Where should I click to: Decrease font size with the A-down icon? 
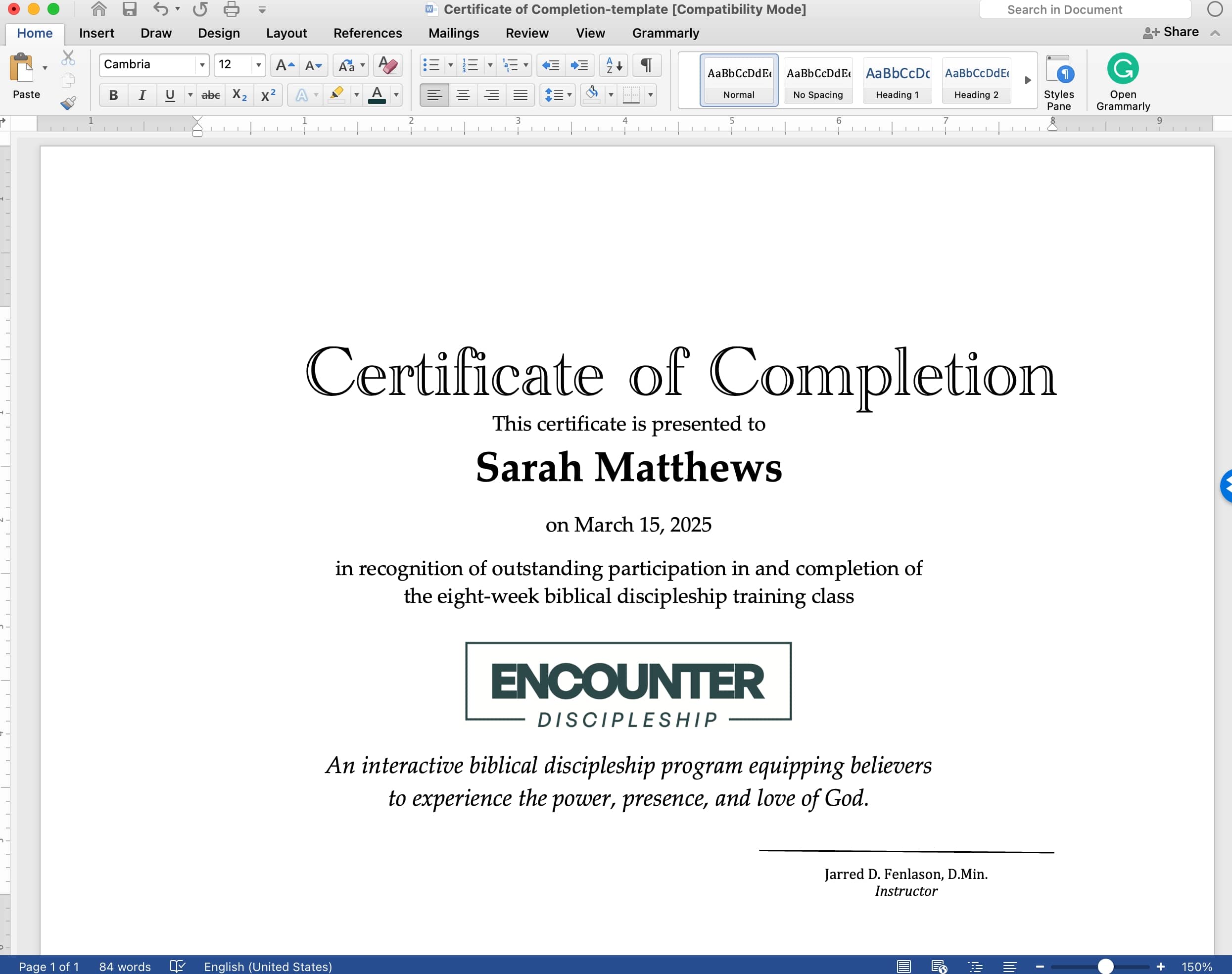[314, 65]
